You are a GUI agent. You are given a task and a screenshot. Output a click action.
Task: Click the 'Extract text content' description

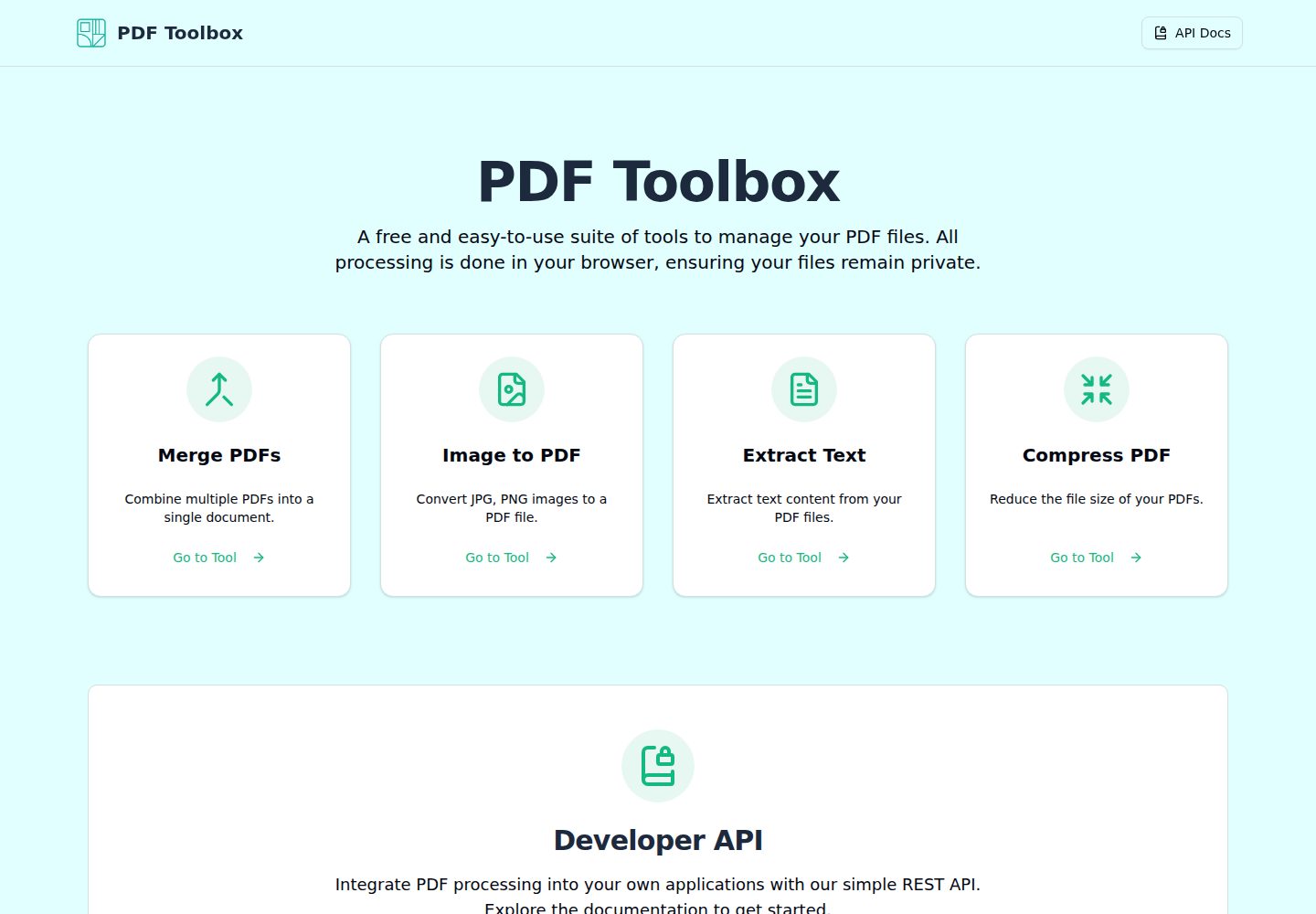point(804,508)
